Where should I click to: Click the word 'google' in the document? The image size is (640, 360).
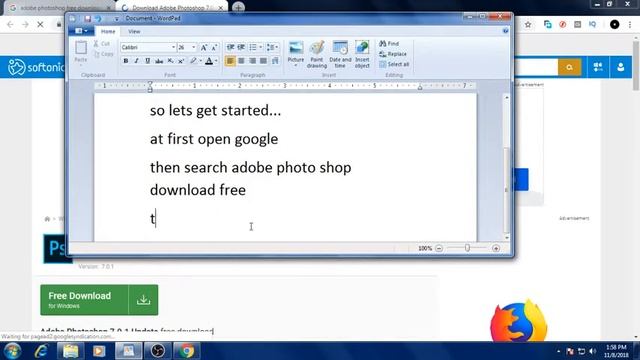tap(255, 140)
